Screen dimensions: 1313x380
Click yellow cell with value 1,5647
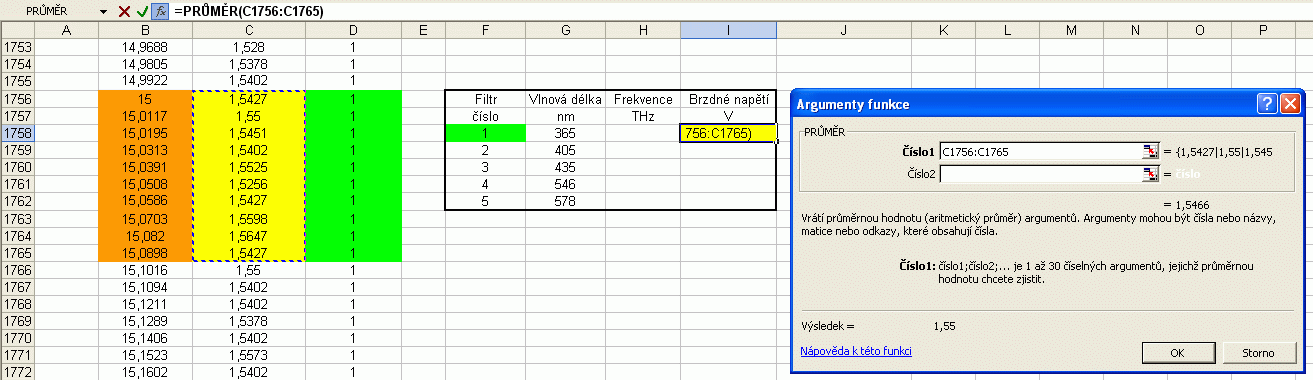tap(248, 236)
